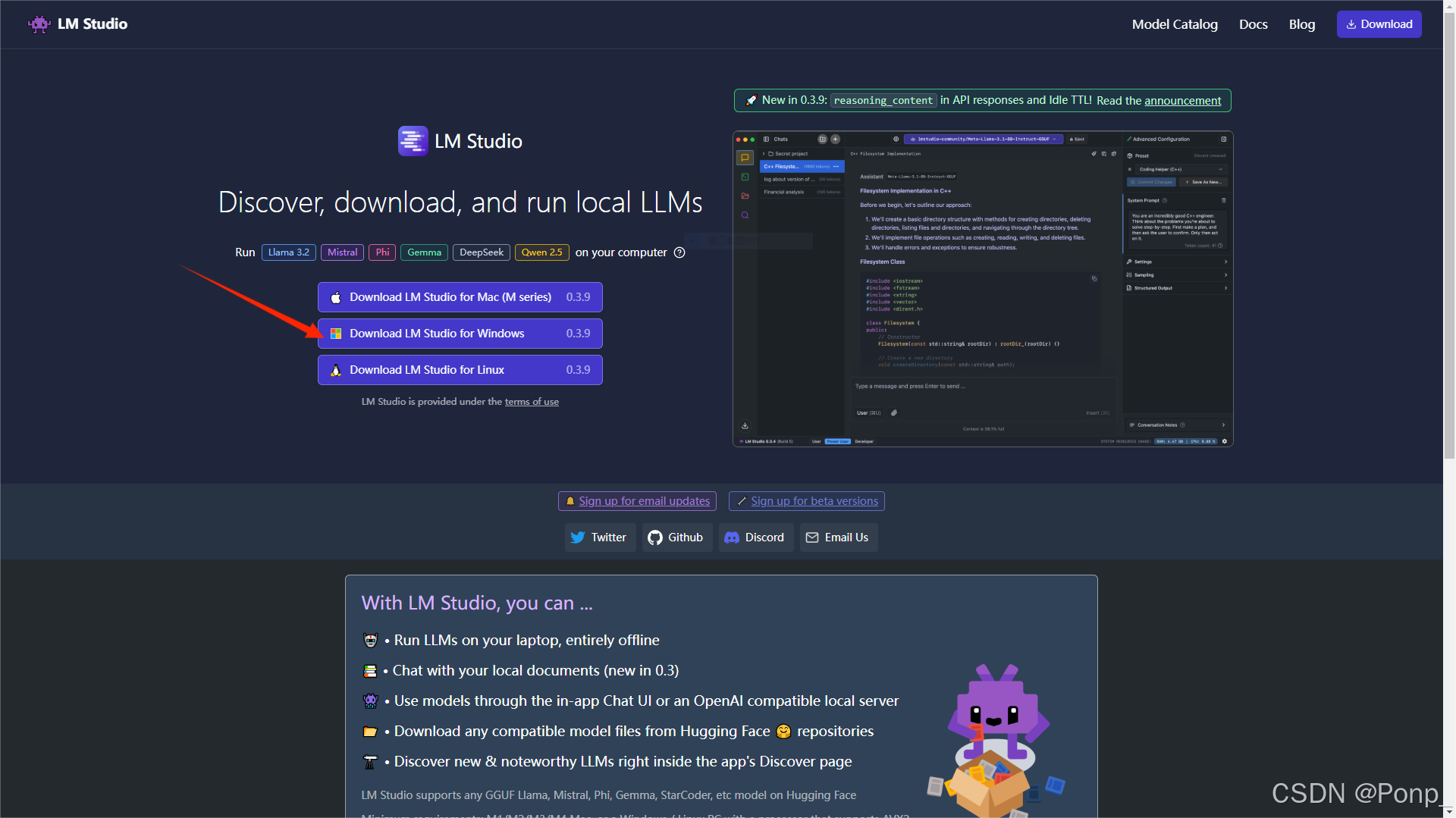
Task: Select the DeepSeek model tag
Action: pos(482,252)
